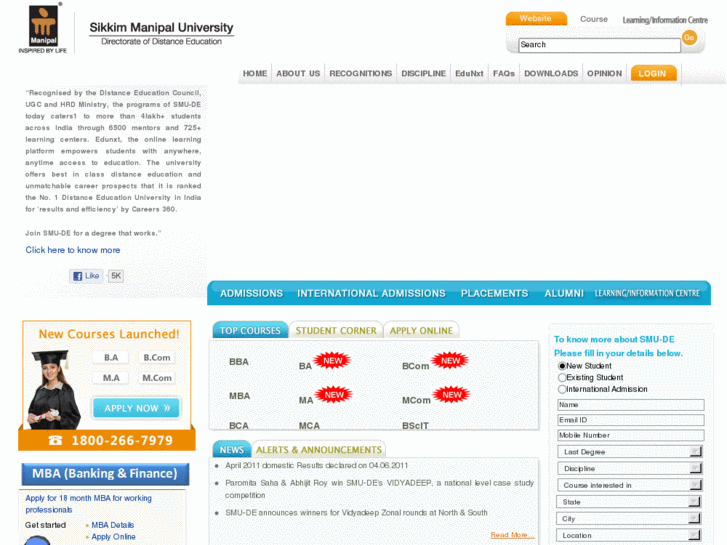Click the Name input field
This screenshot has width=727, height=545.
[x=631, y=405]
